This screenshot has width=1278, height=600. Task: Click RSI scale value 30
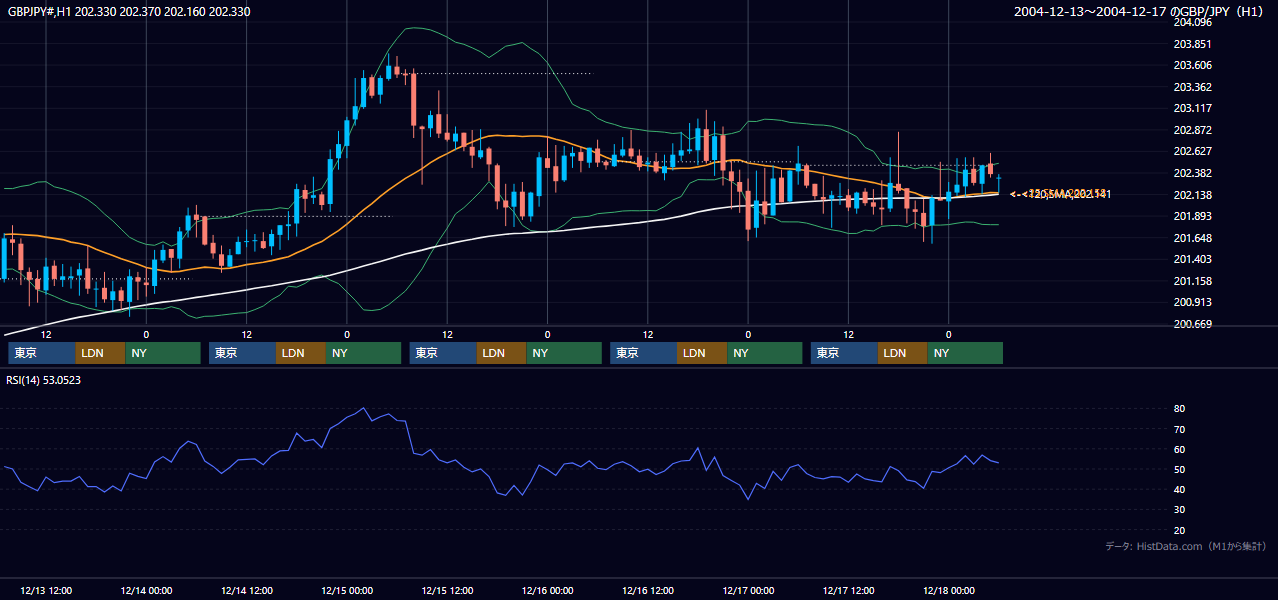coord(1180,510)
